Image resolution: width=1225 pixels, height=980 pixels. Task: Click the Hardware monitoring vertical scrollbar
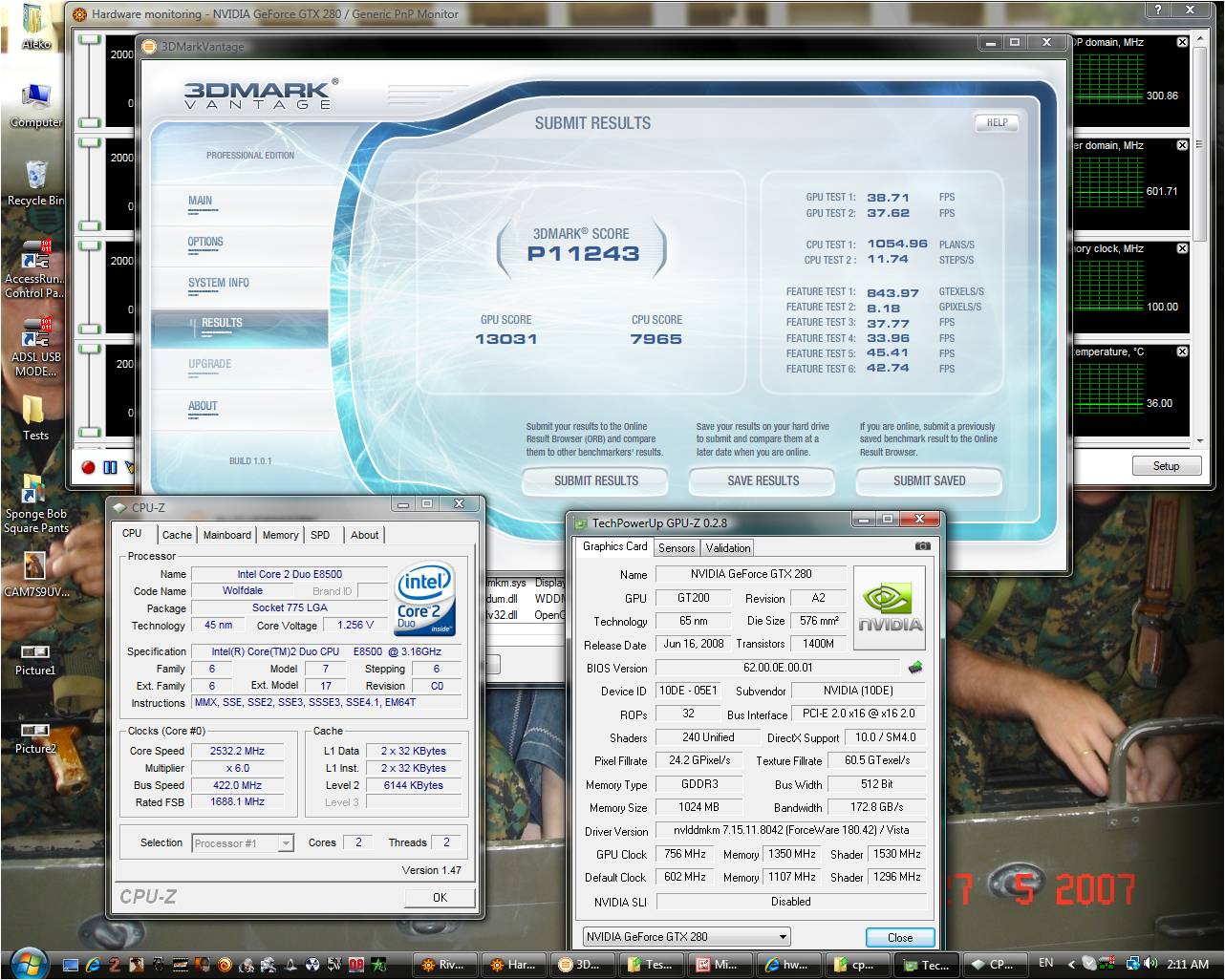(1200, 237)
